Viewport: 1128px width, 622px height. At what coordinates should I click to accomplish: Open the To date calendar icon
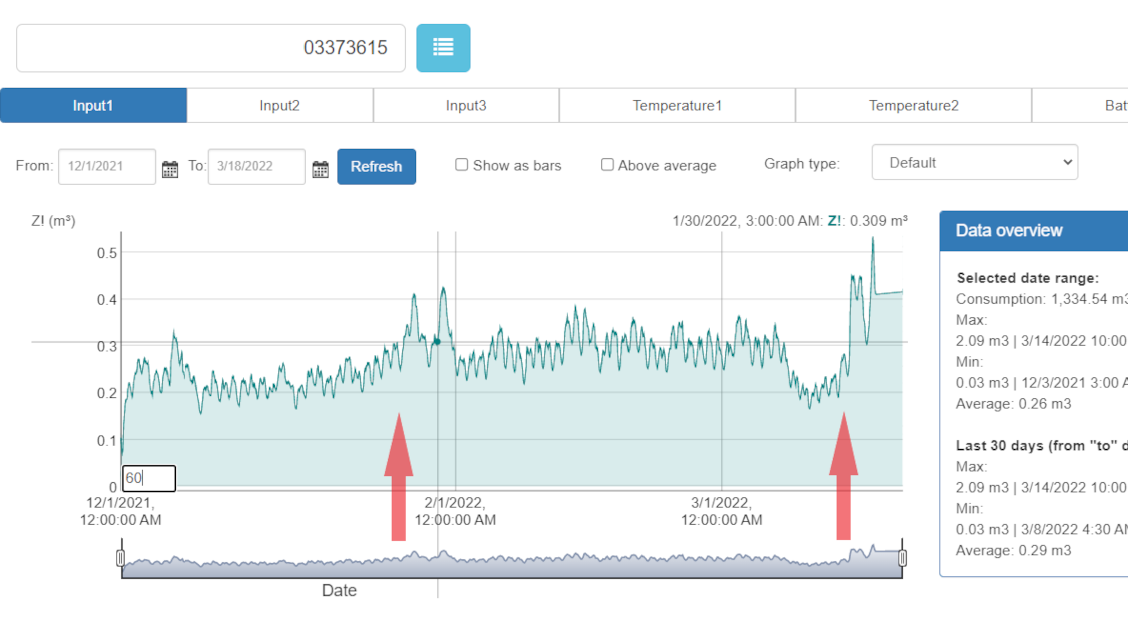click(320, 169)
